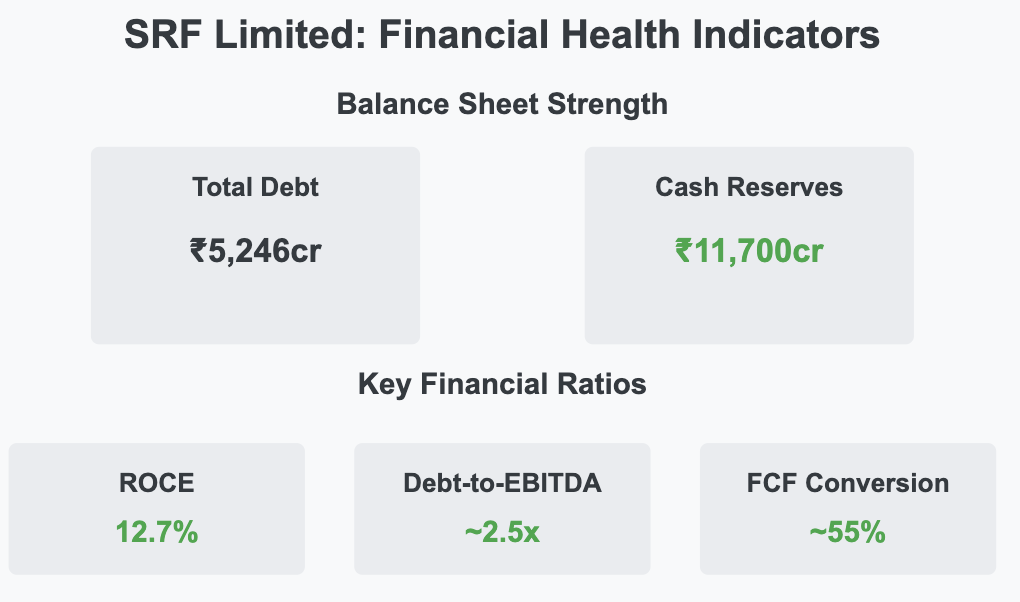The height and width of the screenshot is (602, 1020).
Task: Click the ~2.5x ratio value
Action: tap(502, 532)
